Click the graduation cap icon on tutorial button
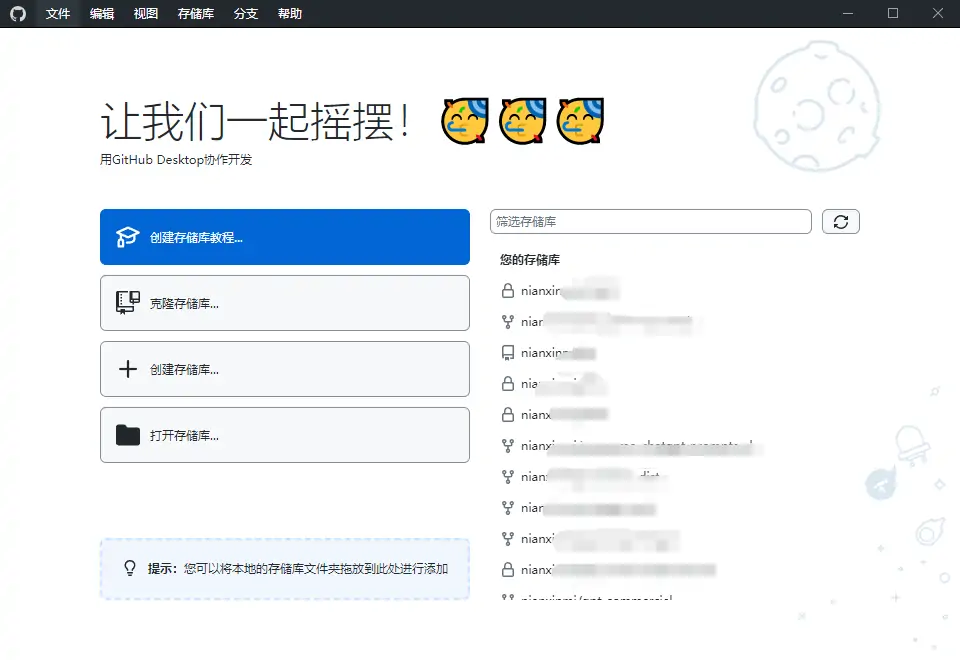The image size is (960, 660). [x=126, y=236]
